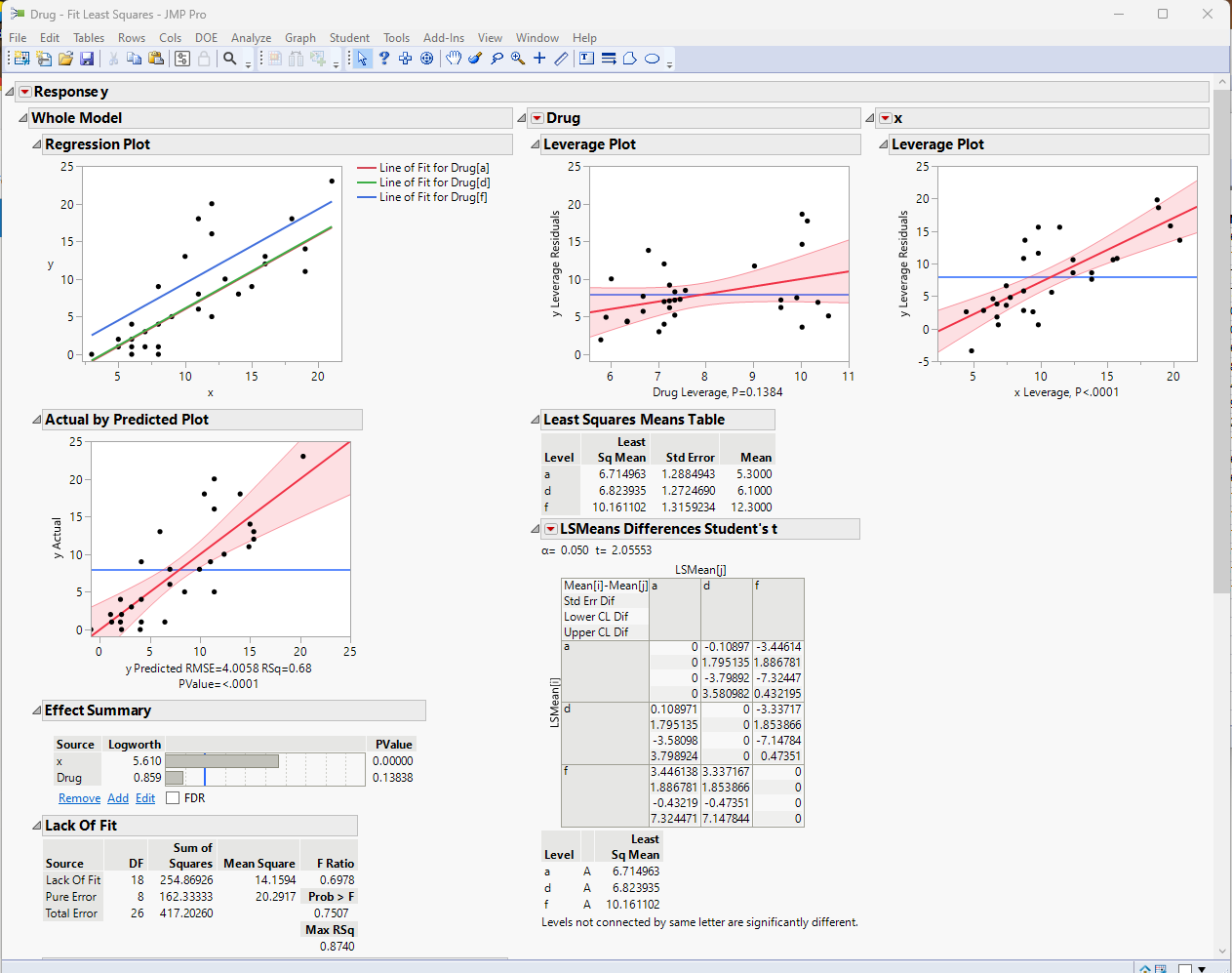Activate the Magnifier zoom tool
Viewport: 1232px width, 973px height.
[x=517, y=59]
